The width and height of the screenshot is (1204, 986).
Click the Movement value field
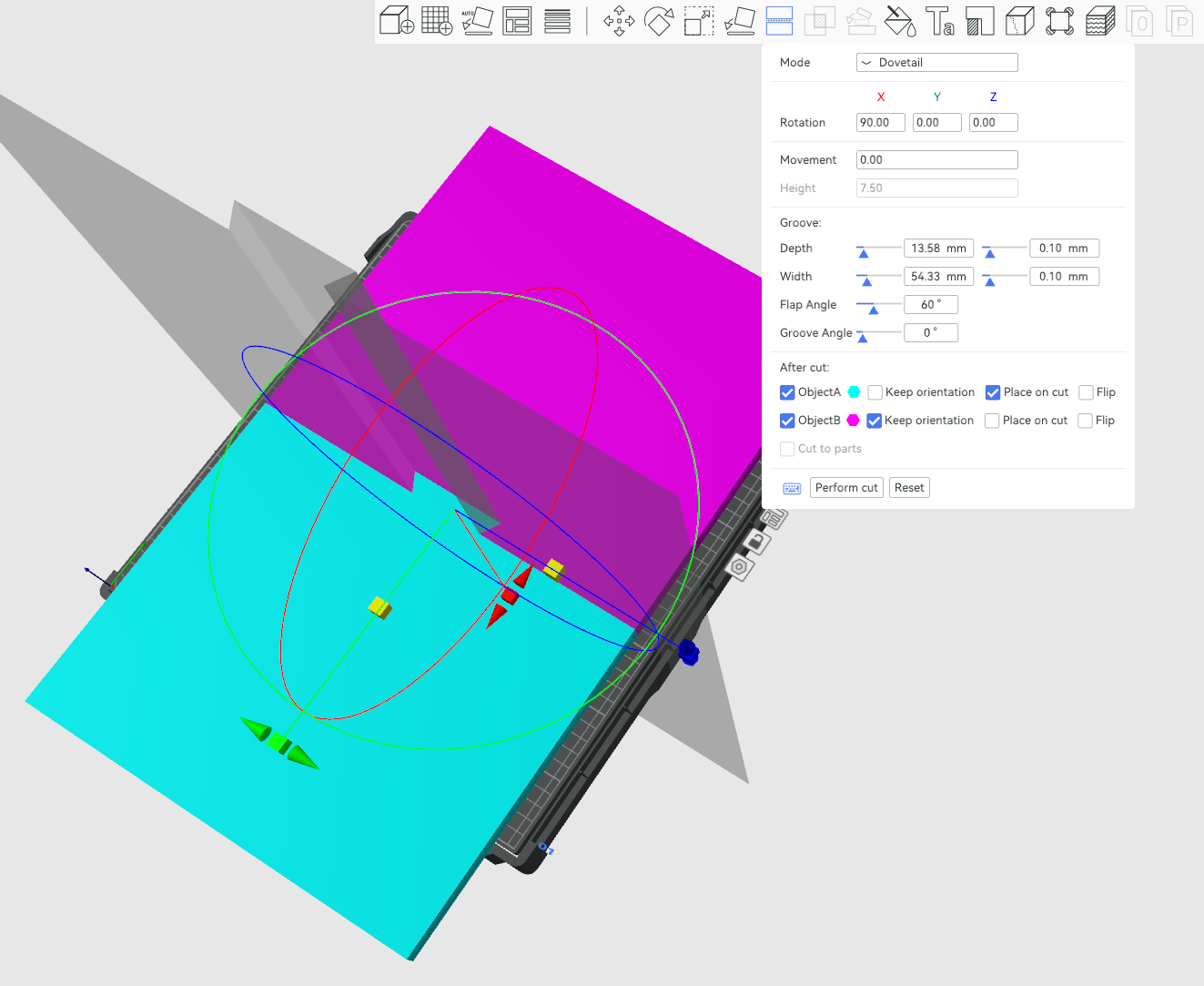(936, 160)
